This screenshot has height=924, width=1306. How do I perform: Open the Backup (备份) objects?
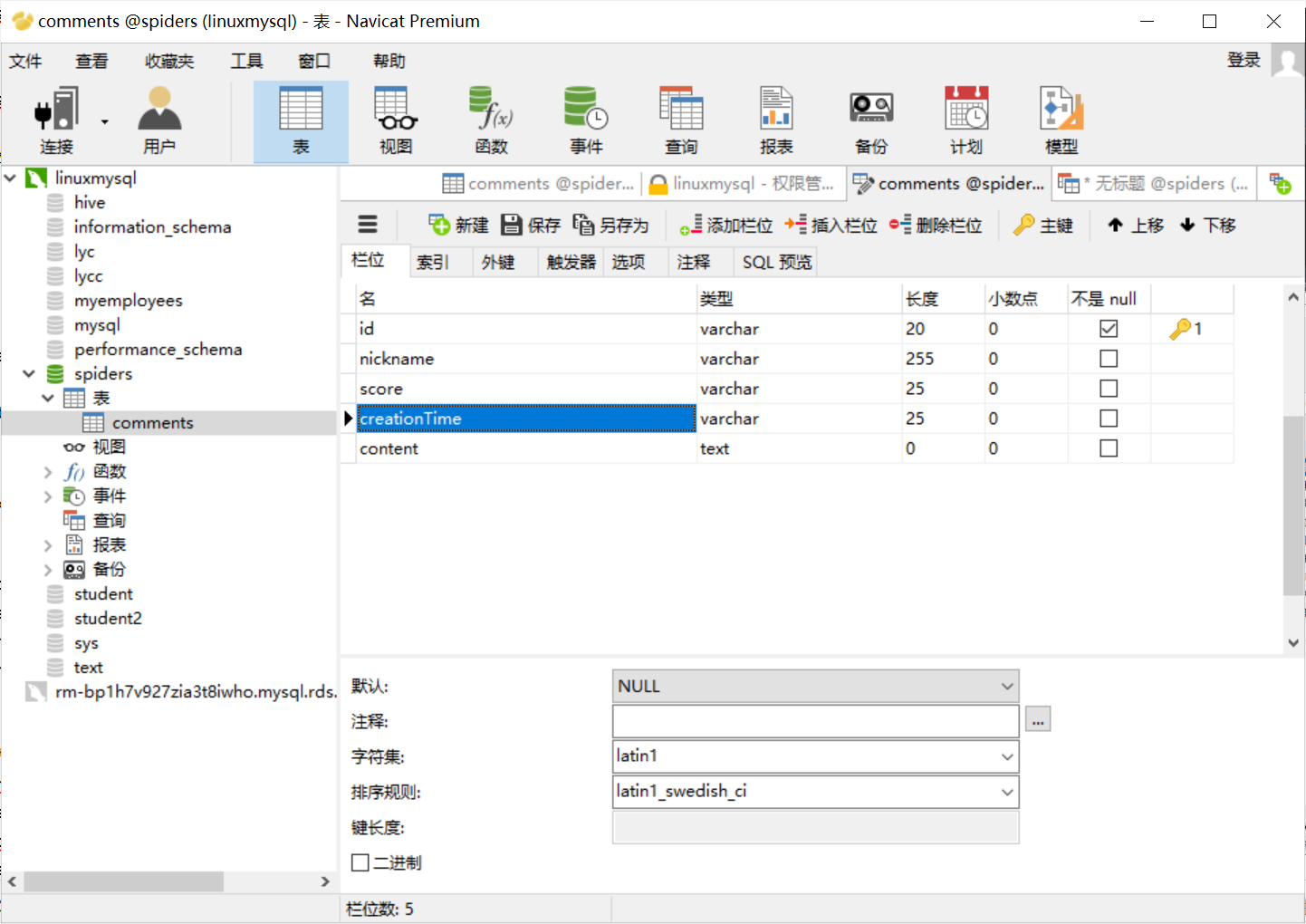click(x=871, y=121)
